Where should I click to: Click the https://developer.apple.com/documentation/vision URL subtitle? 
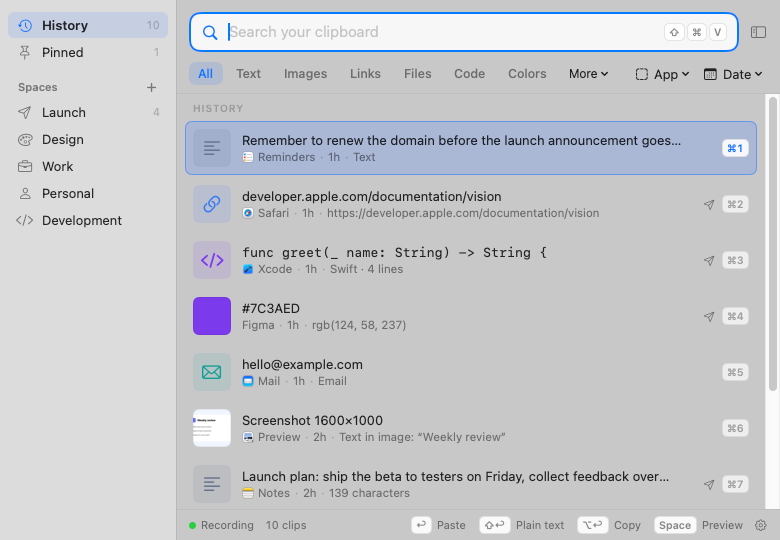[x=463, y=213]
